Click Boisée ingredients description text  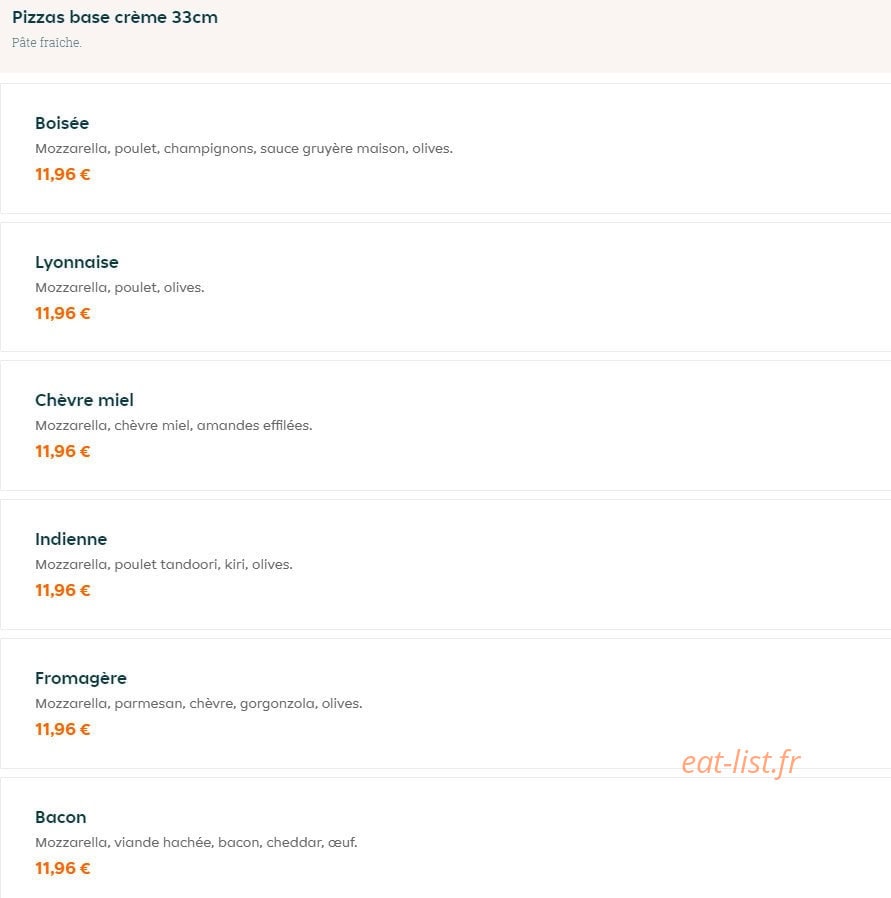[x=244, y=149]
